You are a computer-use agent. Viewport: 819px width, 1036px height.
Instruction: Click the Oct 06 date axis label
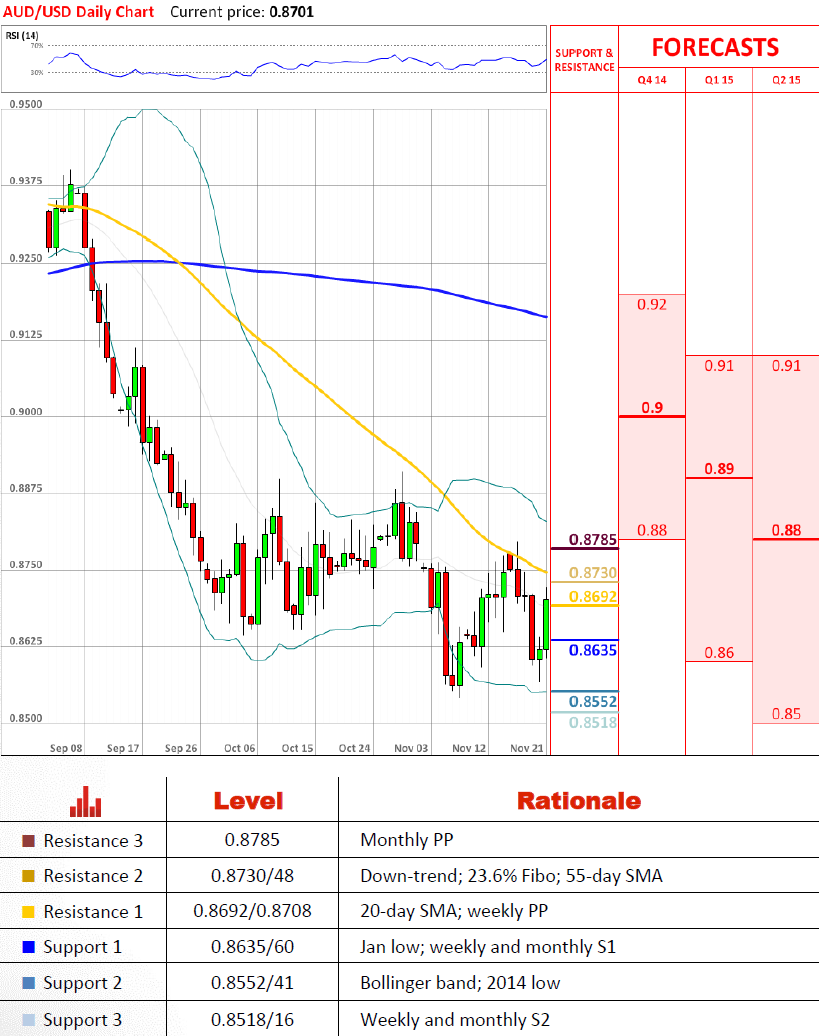(x=240, y=748)
